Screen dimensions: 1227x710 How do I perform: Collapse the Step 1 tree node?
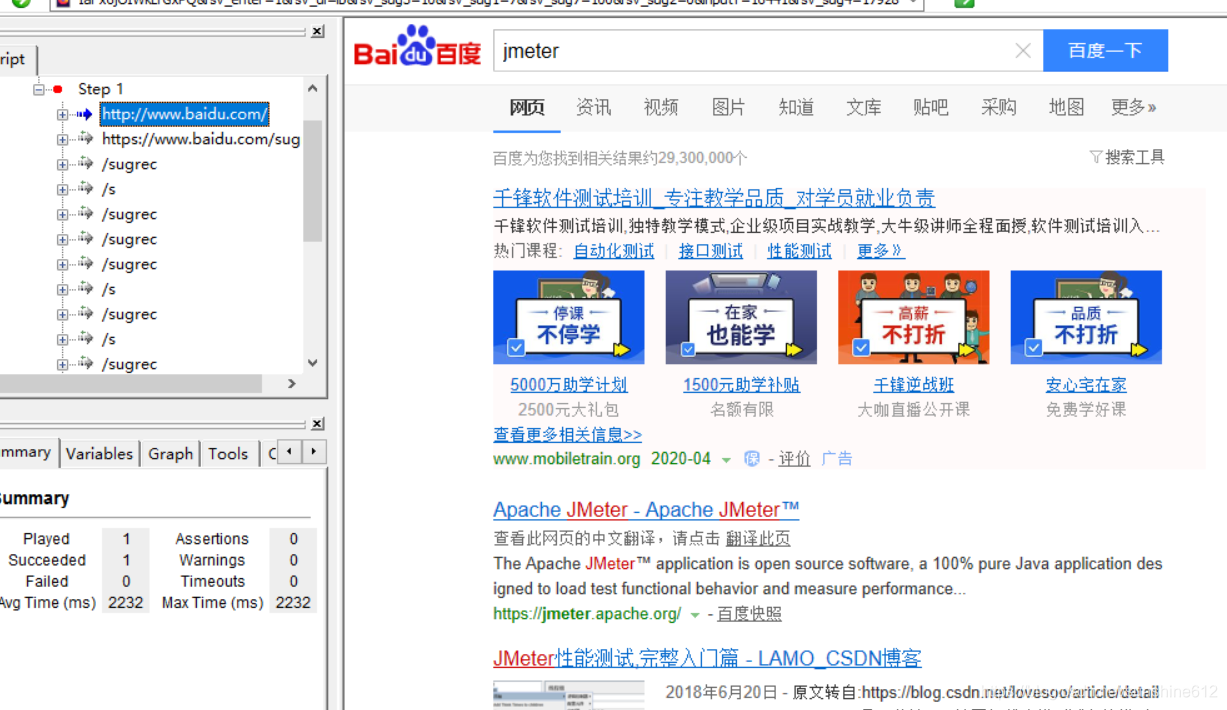pyautogui.click(x=38, y=89)
